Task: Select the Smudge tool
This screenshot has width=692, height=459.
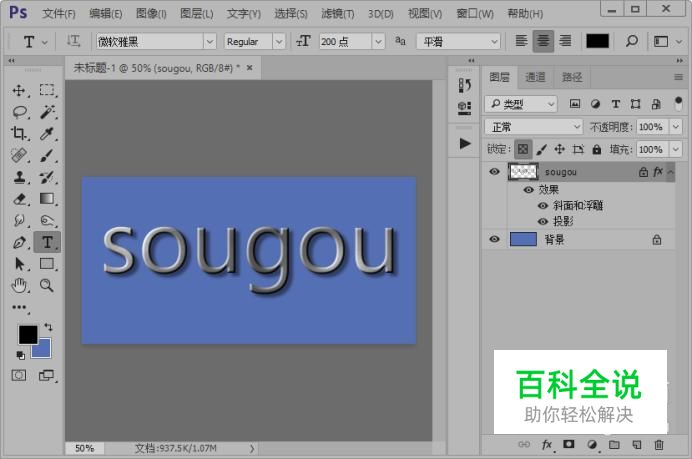Action: tap(19, 220)
